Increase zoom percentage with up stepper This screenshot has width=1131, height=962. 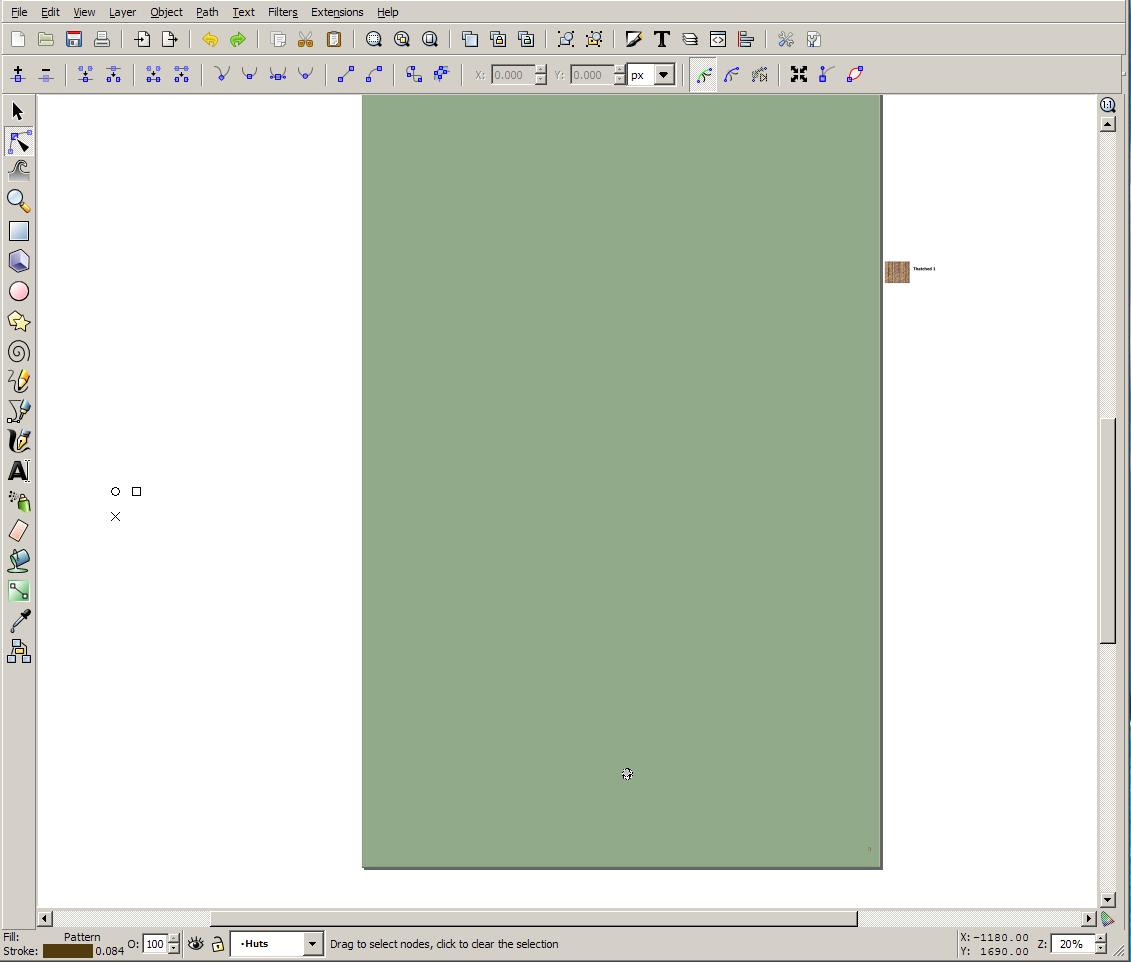1101,939
